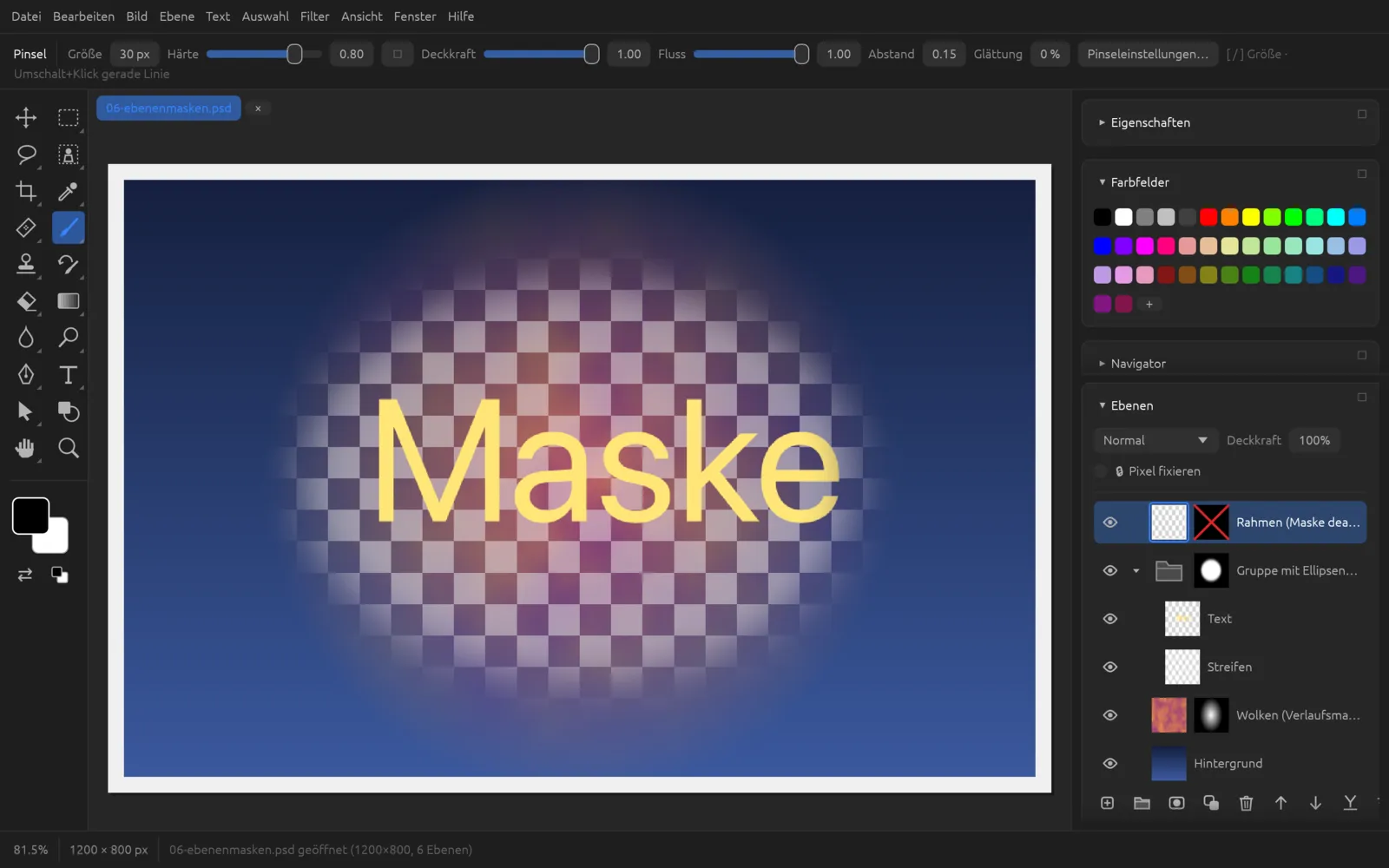1389x868 pixels.
Task: Create a new layer group folder
Action: [x=1142, y=803]
